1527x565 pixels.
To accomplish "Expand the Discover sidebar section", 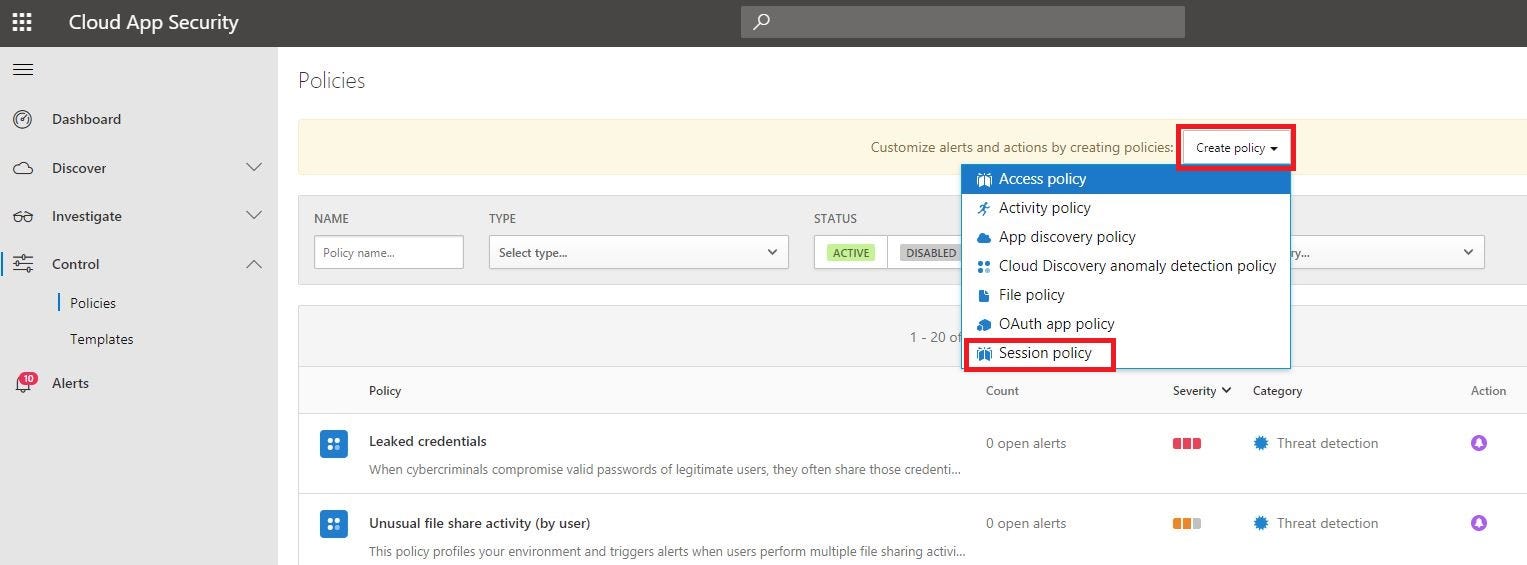I will [254, 167].
